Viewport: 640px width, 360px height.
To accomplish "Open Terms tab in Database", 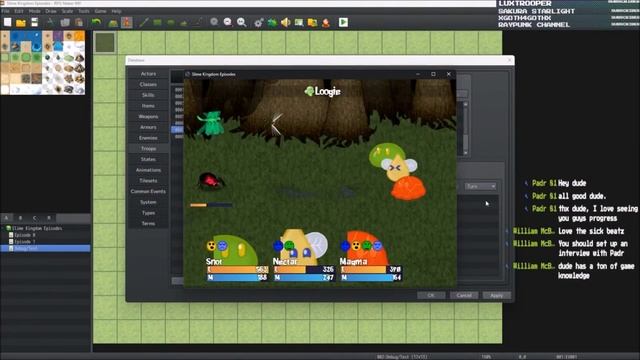I will pyautogui.click(x=148, y=223).
